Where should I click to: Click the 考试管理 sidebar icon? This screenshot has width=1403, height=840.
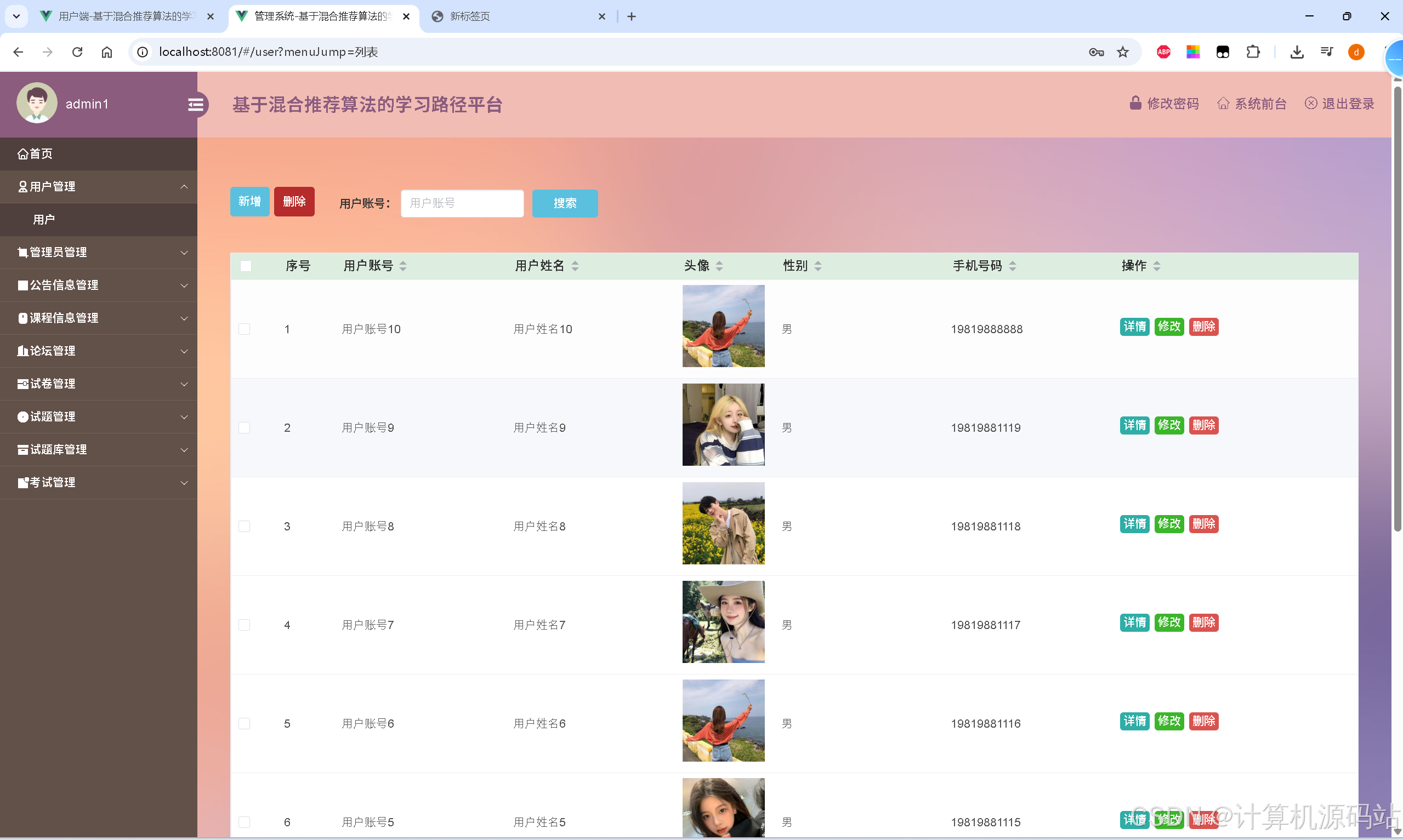(x=22, y=482)
